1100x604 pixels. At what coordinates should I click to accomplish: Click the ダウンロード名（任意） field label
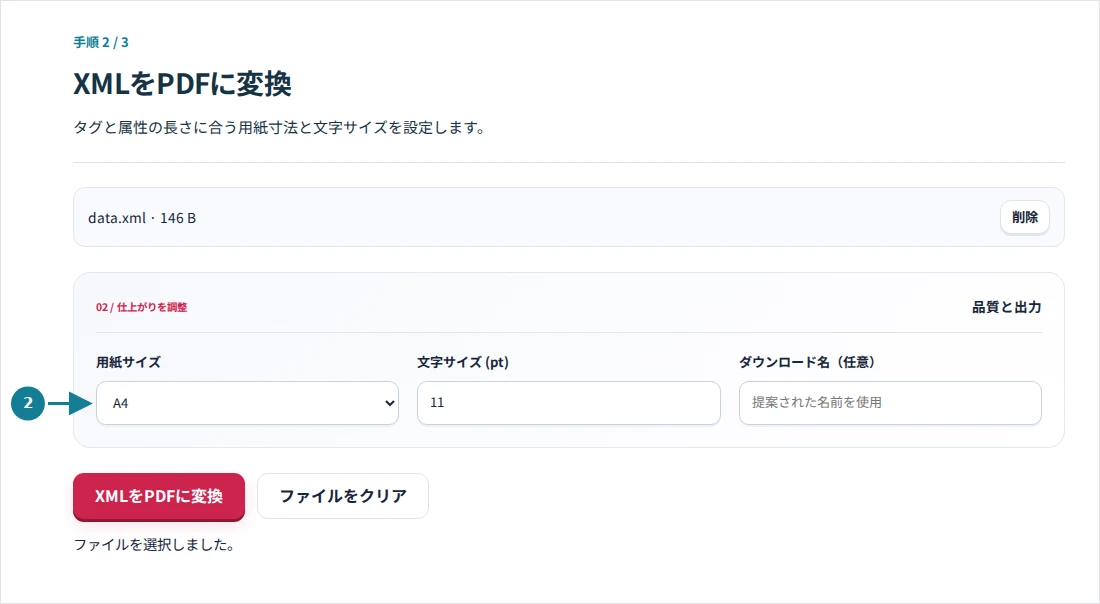pos(807,362)
